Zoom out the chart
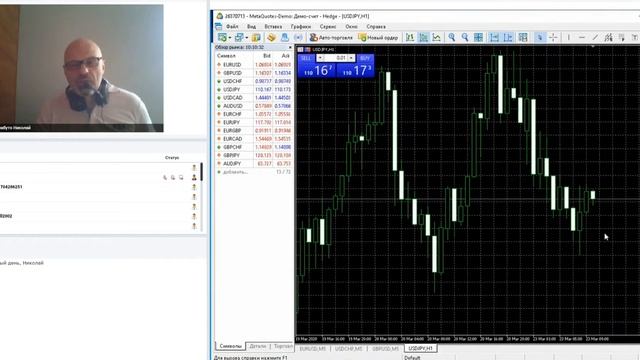Viewport: 640px width, 360px height. pos(465,38)
